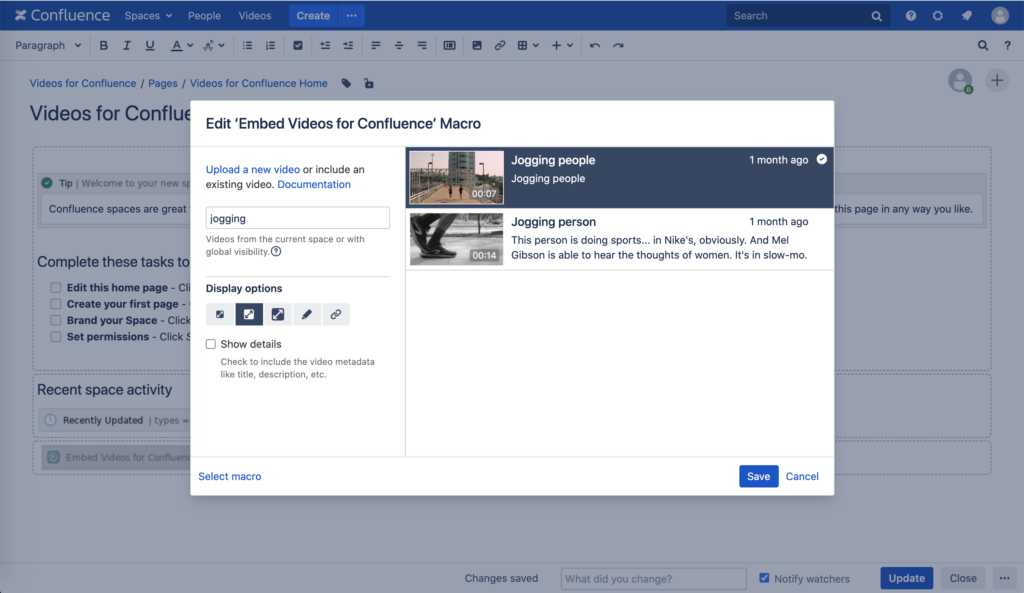Viewport: 1024px width, 593px height.
Task: Open the People menu item
Action: pyautogui.click(x=204, y=16)
